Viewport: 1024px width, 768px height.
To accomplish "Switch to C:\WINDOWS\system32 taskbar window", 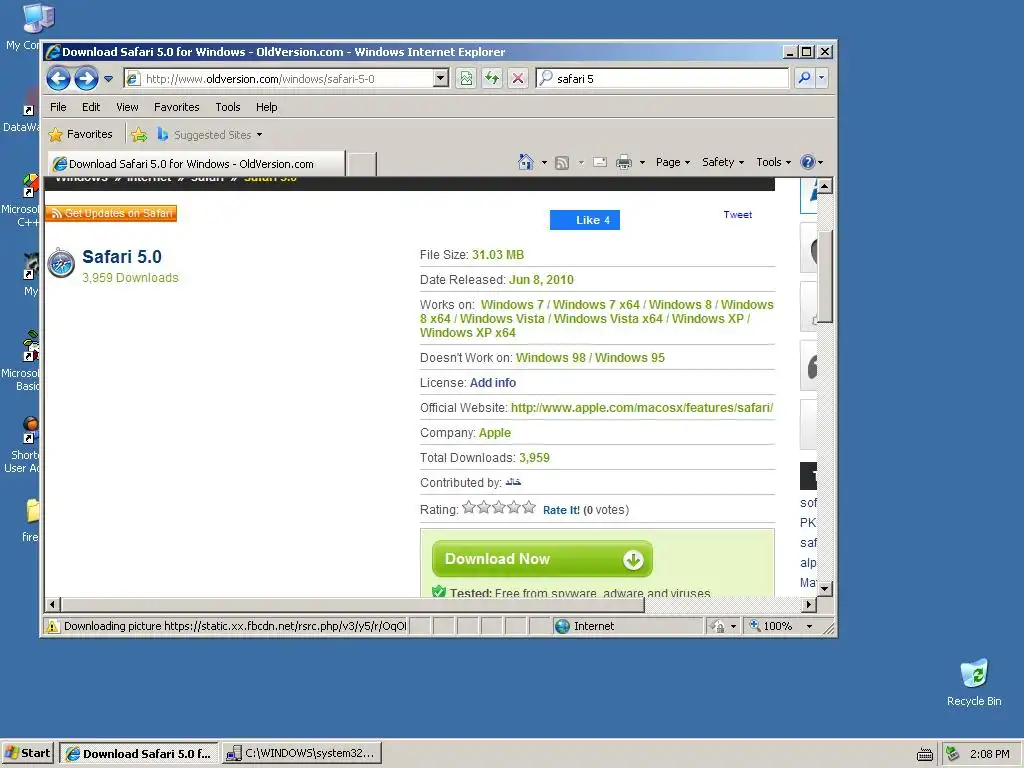I will pyautogui.click(x=302, y=753).
